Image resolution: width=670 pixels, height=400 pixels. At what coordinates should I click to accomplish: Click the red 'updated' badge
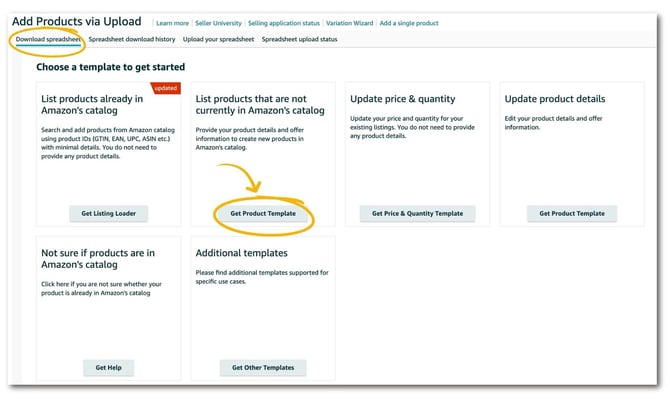[x=166, y=88]
